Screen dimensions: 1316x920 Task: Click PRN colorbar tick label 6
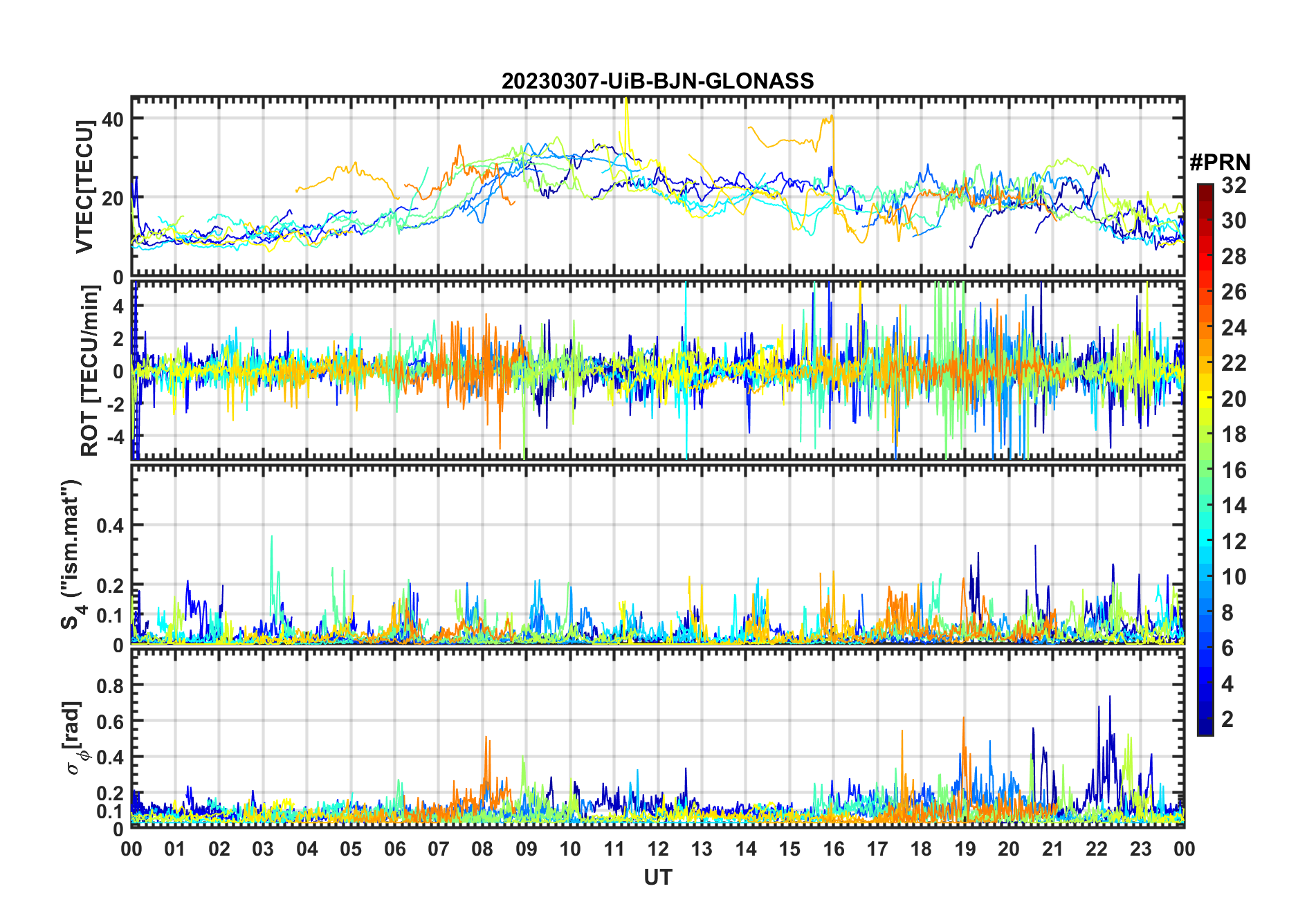[1227, 648]
